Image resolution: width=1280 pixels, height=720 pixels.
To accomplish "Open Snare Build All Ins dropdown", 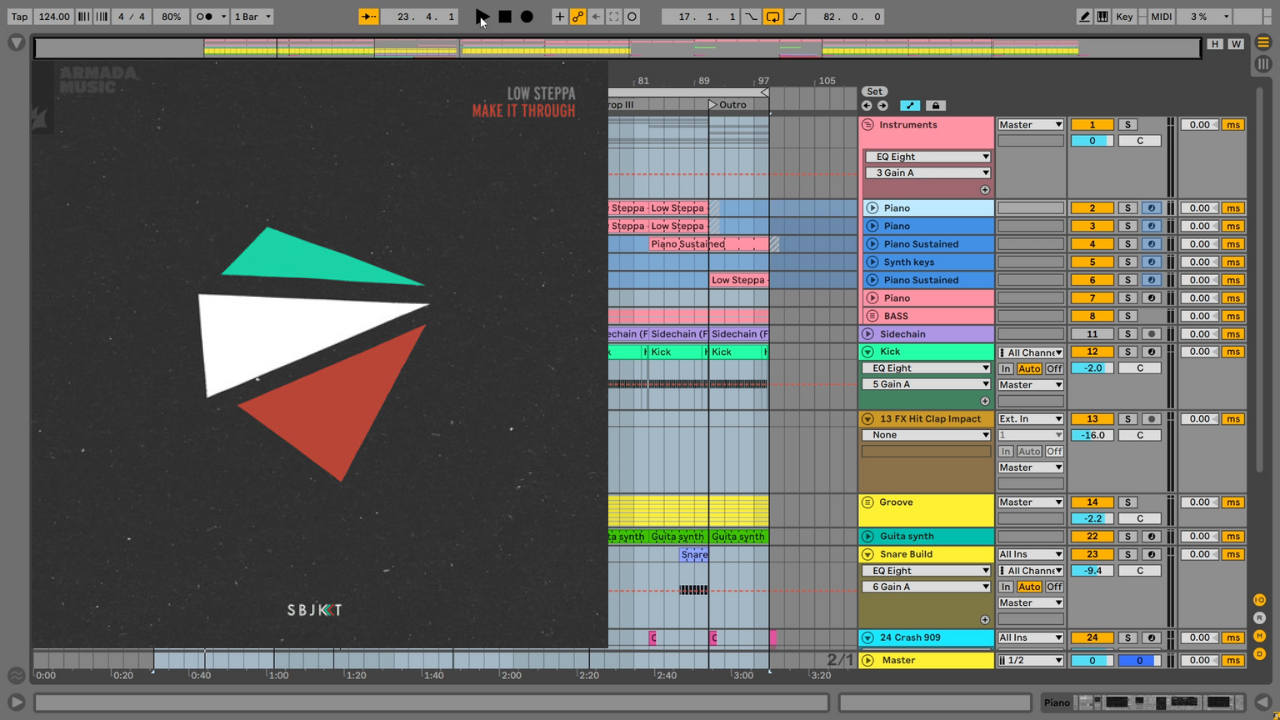I will pyautogui.click(x=1031, y=554).
